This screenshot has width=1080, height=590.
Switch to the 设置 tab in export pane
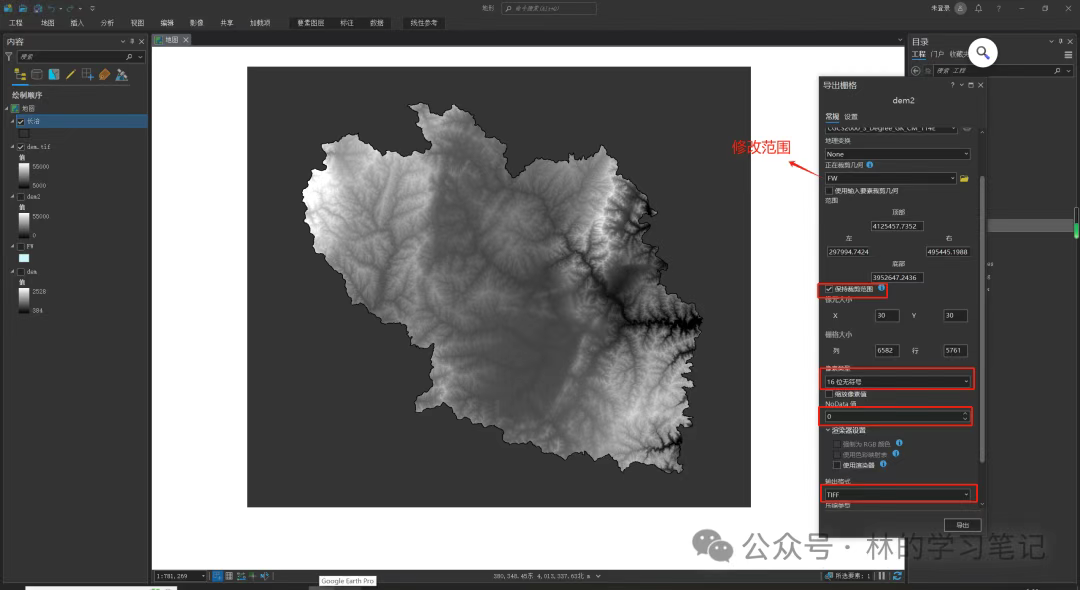[850, 116]
